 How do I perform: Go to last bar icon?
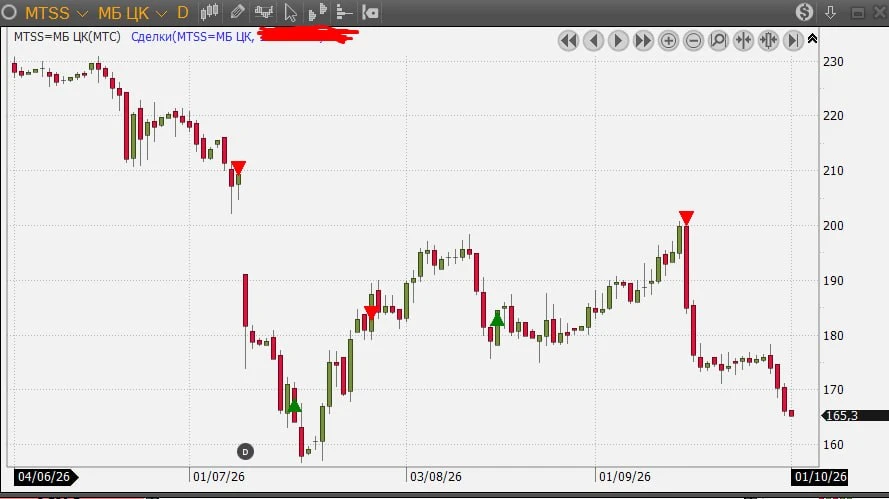[793, 41]
